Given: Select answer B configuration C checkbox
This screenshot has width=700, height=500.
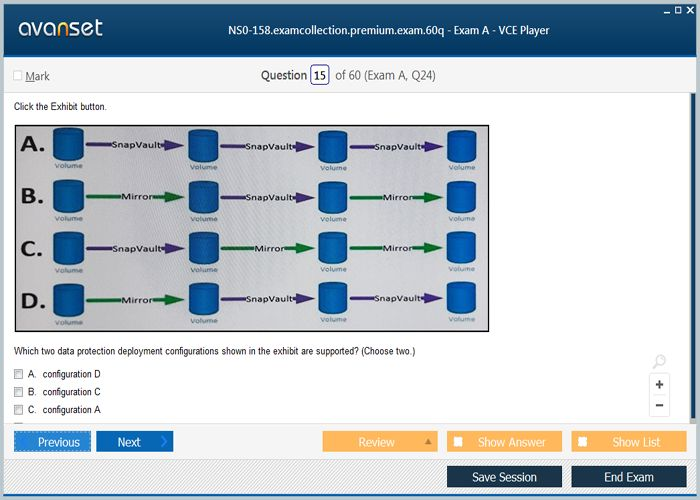Looking at the screenshot, I should (x=18, y=392).
